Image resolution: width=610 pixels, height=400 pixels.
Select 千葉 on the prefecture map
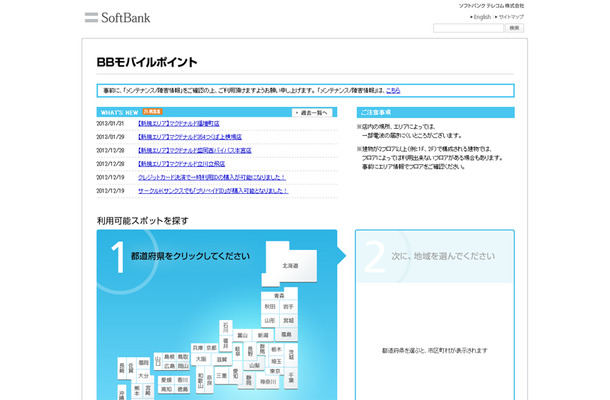click(291, 378)
